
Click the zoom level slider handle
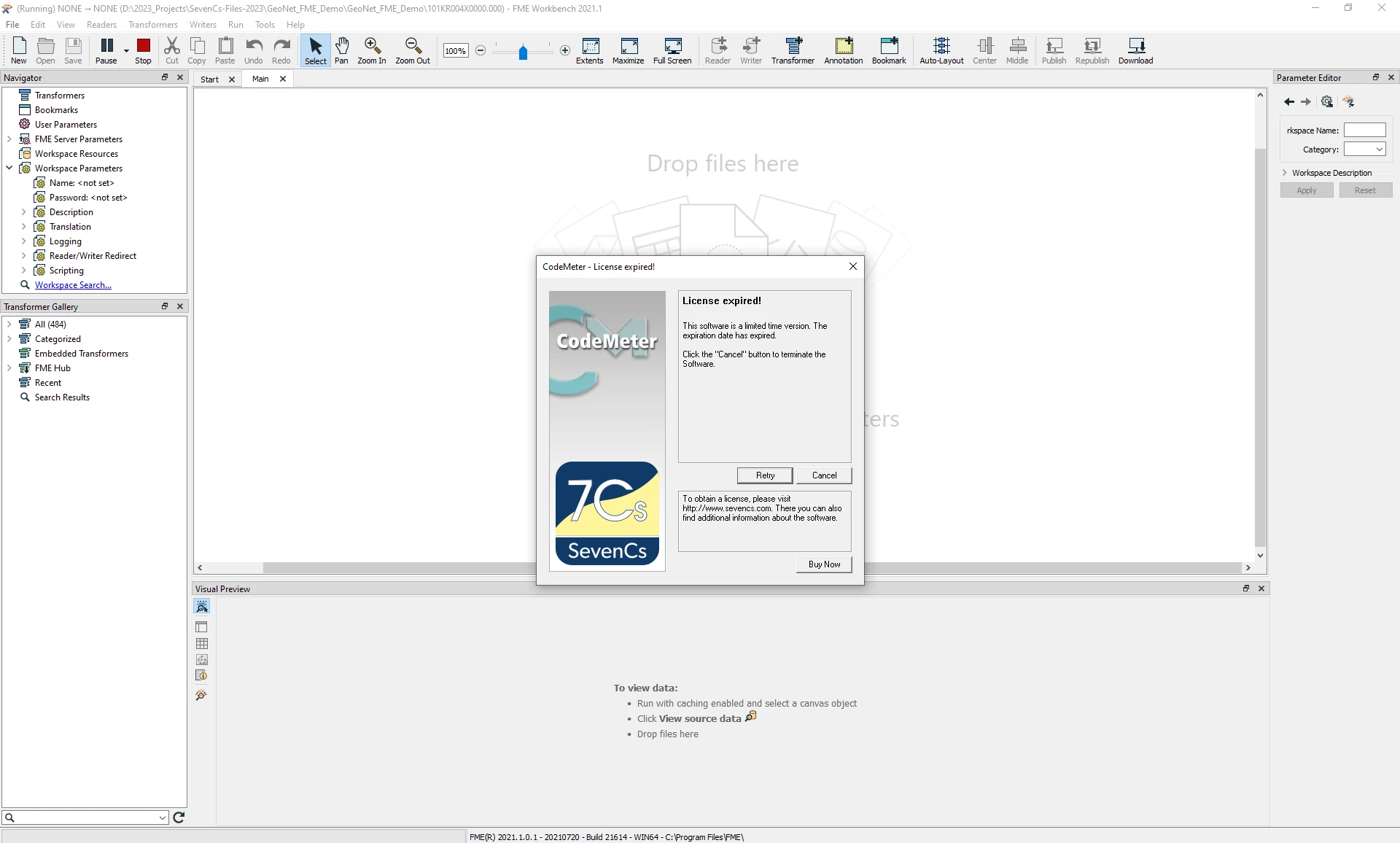[x=523, y=52]
